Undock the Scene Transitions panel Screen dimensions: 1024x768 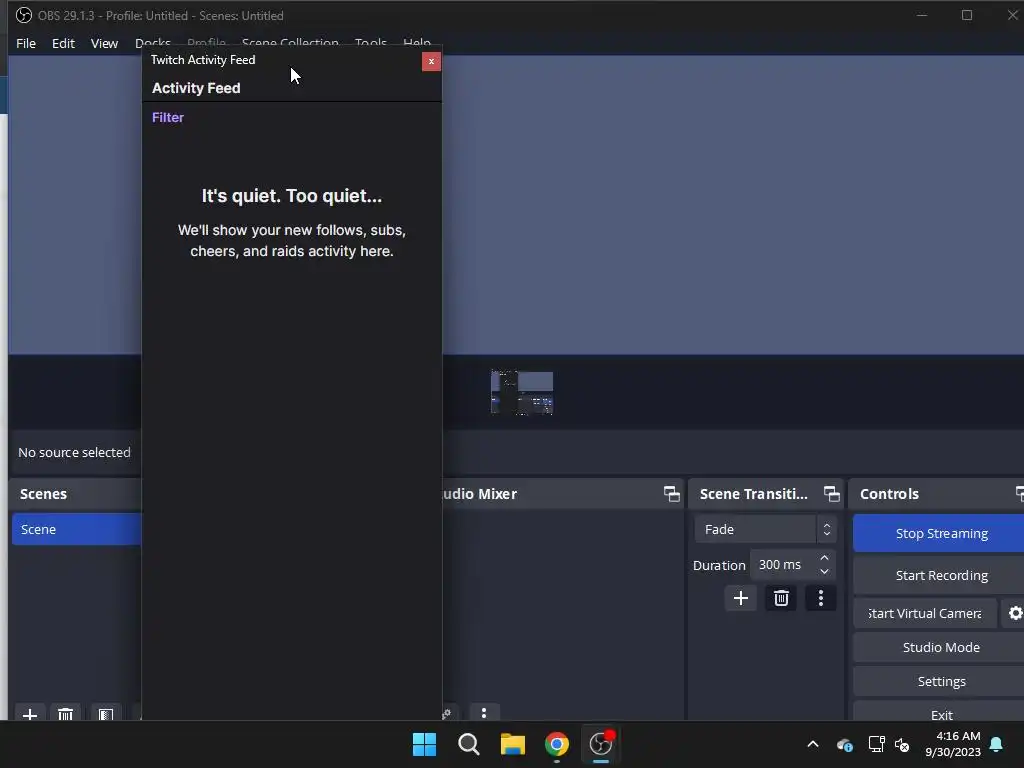point(831,494)
